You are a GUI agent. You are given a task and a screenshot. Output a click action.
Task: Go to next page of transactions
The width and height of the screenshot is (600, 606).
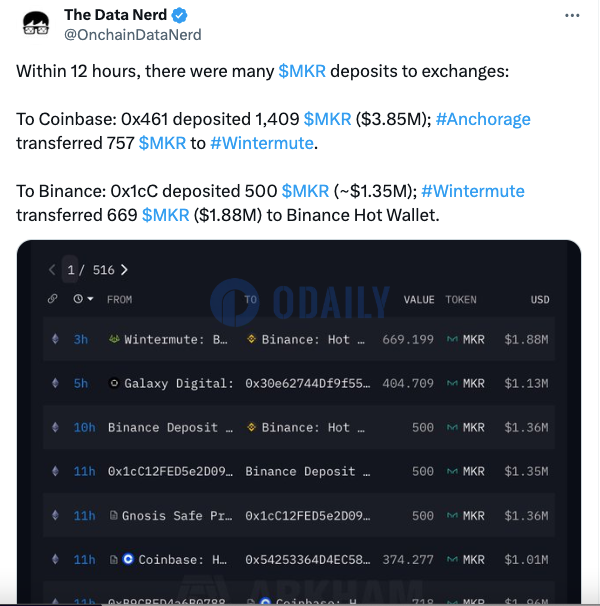[x=124, y=270]
